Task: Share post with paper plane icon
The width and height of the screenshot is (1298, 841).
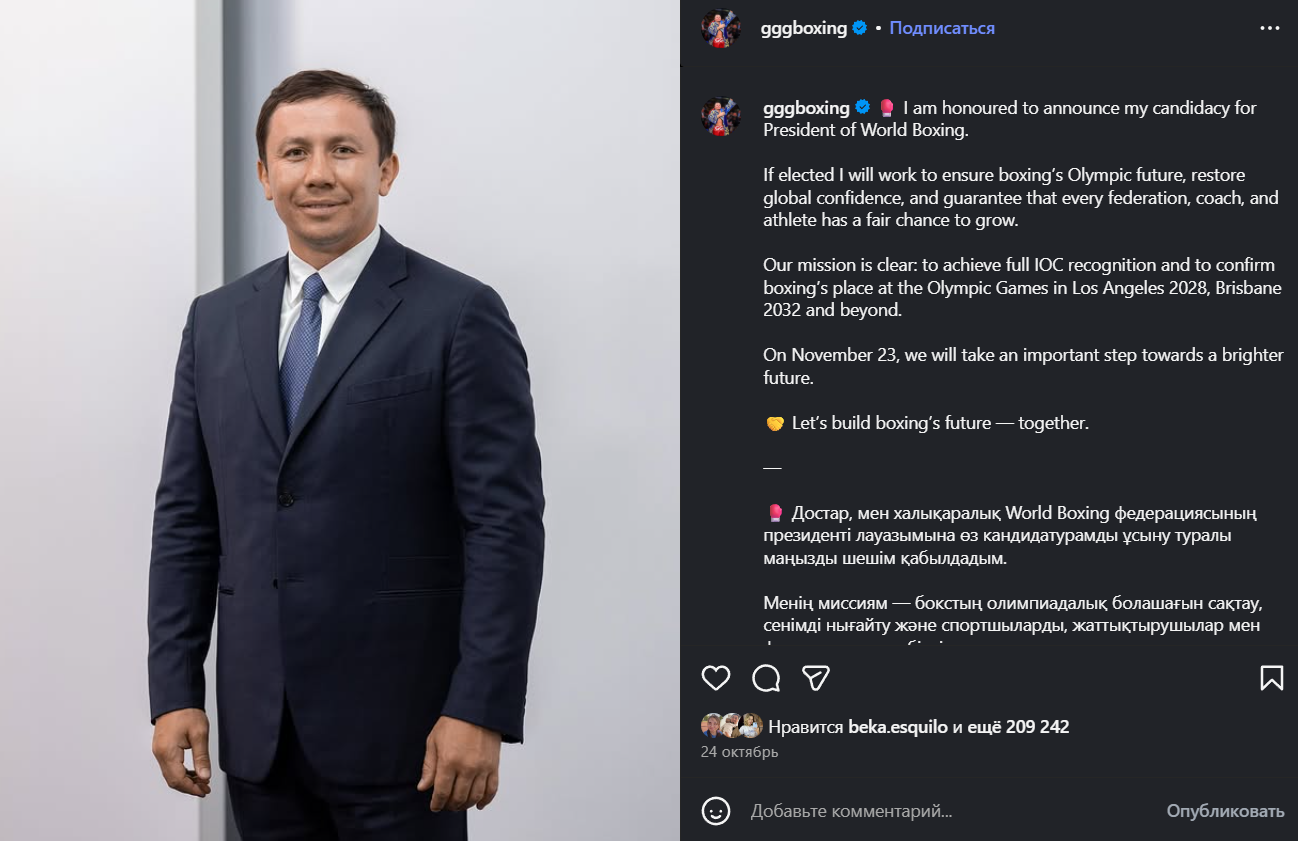Action: pos(816,678)
